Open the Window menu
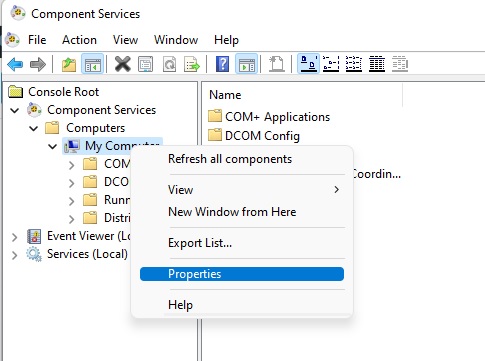The height and width of the screenshot is (361, 485). tap(176, 40)
